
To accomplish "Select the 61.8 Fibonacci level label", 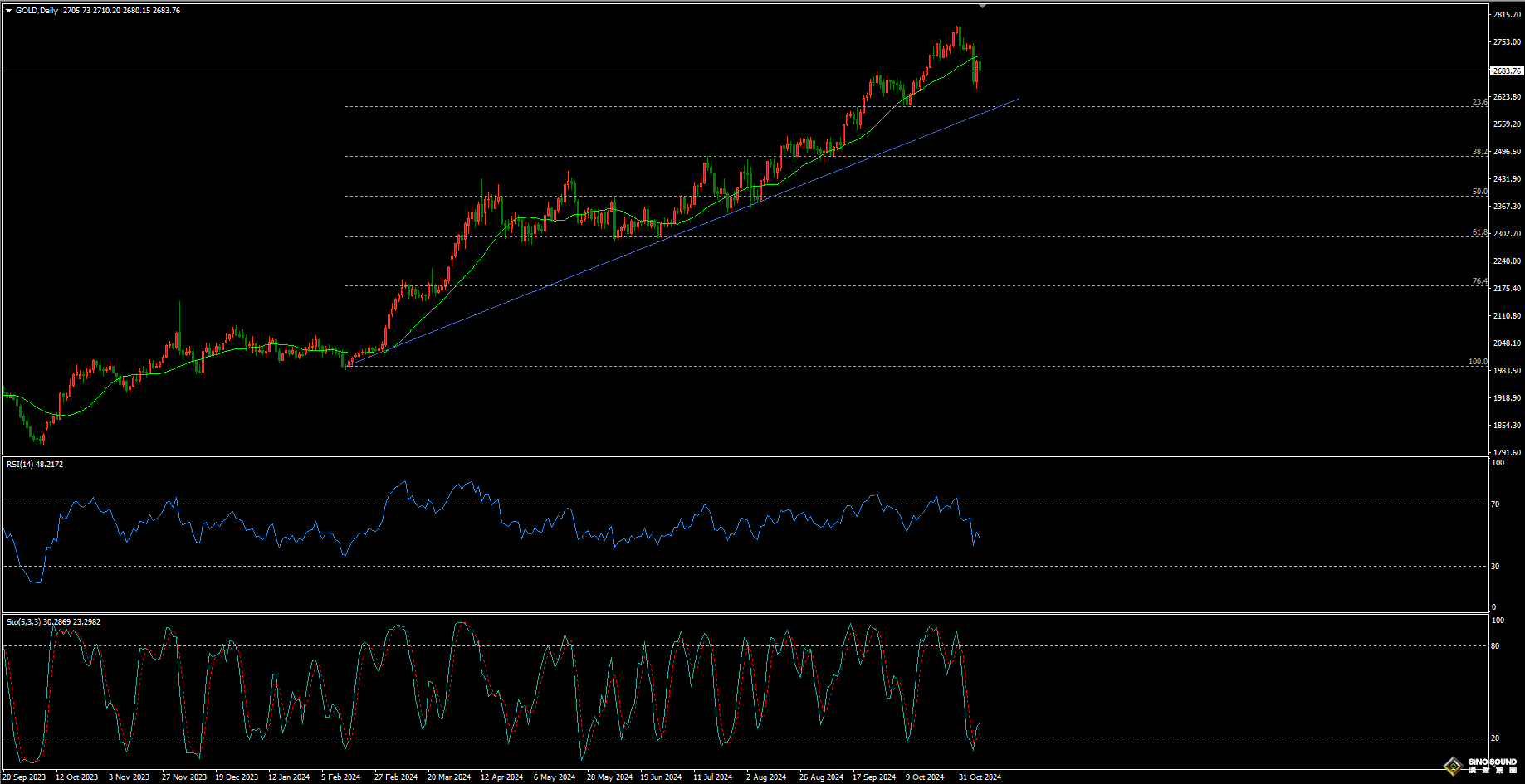I will tap(1480, 233).
